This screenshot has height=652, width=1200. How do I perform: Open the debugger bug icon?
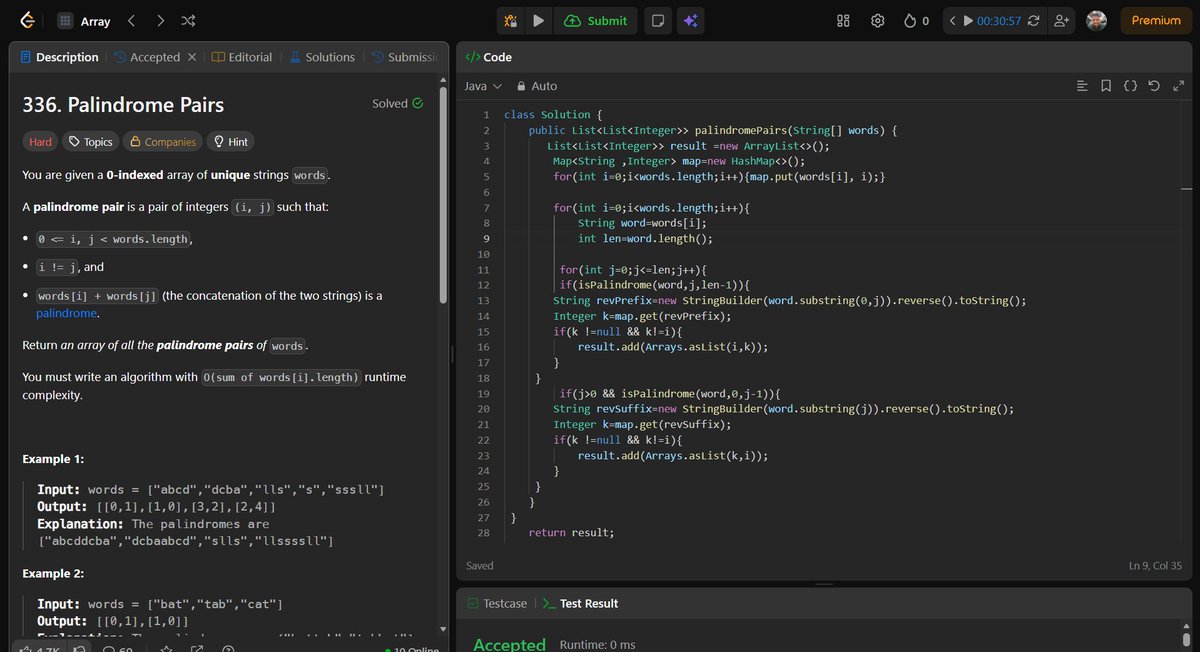coord(511,20)
